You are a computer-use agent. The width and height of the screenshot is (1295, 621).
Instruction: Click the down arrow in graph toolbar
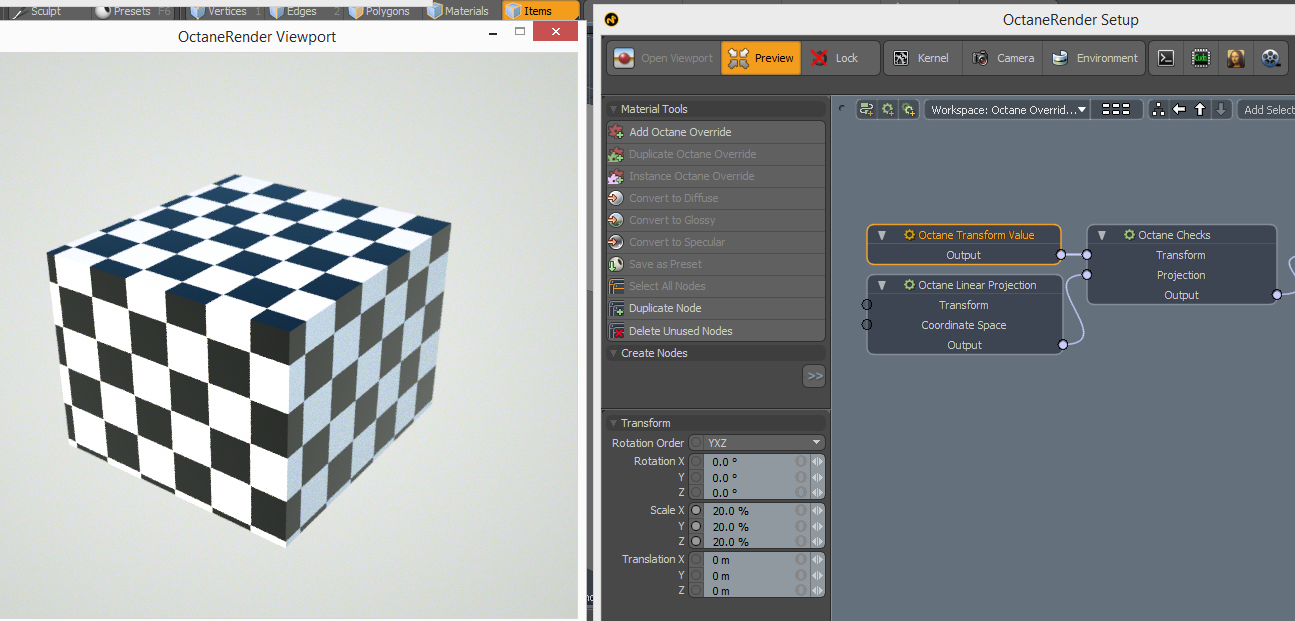click(x=1221, y=110)
